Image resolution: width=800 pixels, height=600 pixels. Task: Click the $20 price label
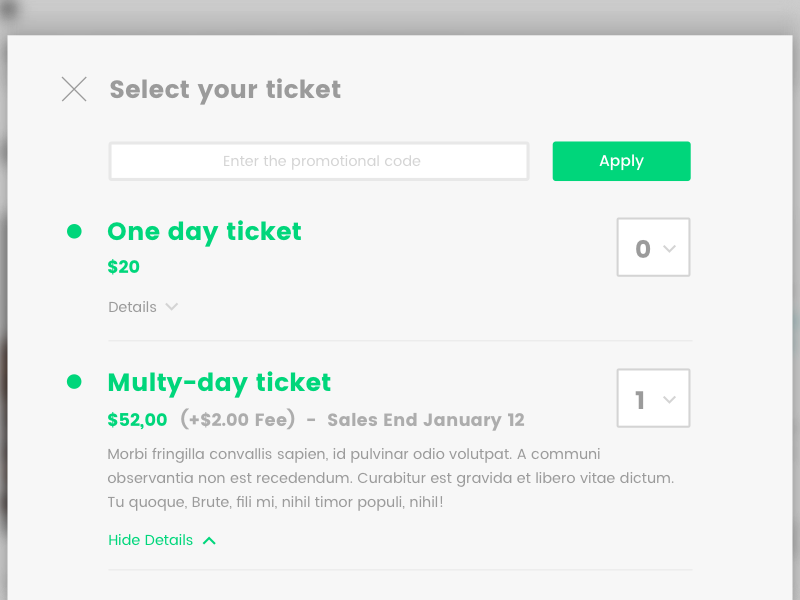coord(123,267)
